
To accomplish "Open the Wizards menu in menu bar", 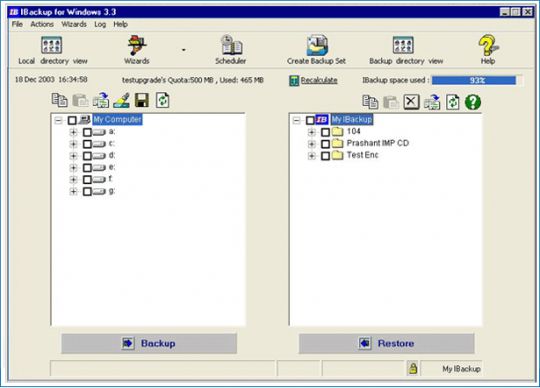I will (74, 24).
